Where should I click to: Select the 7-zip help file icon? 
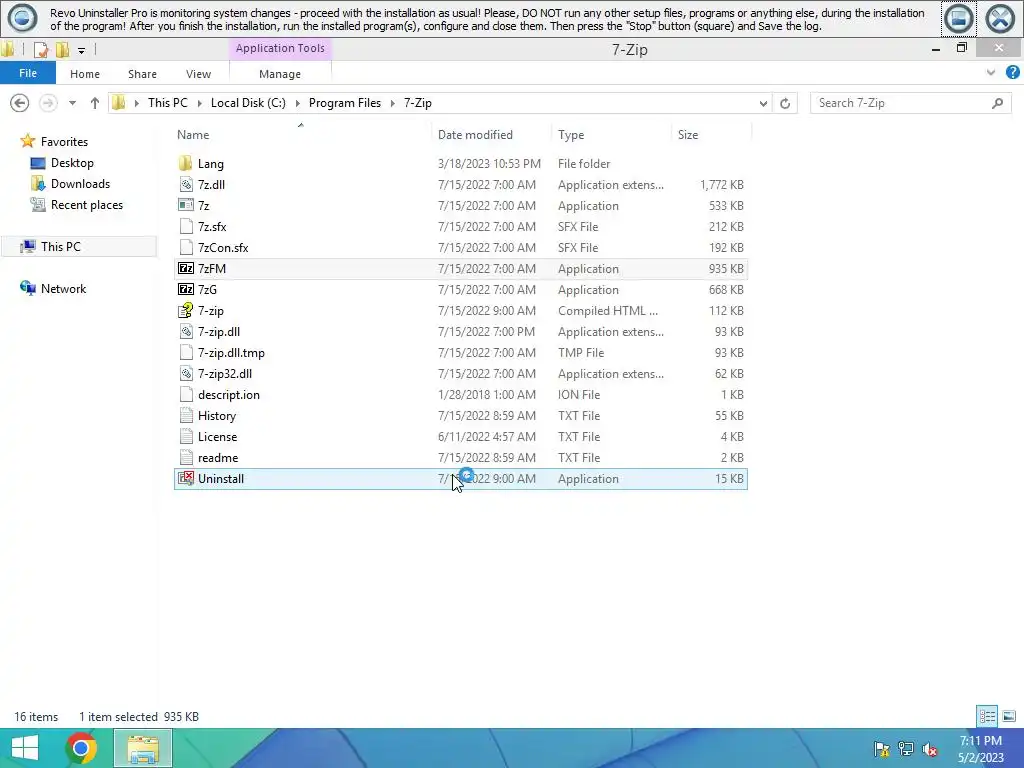186,310
